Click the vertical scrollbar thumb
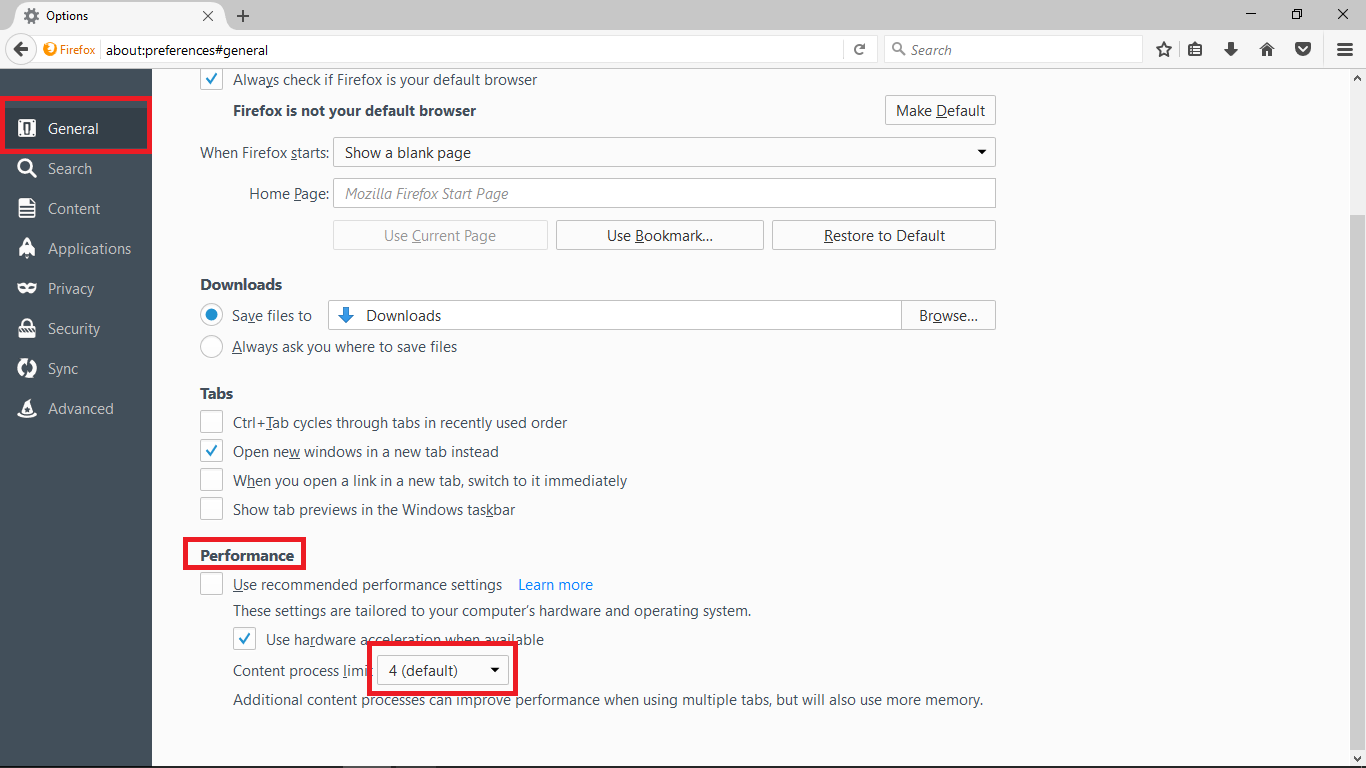 pyautogui.click(x=1357, y=480)
